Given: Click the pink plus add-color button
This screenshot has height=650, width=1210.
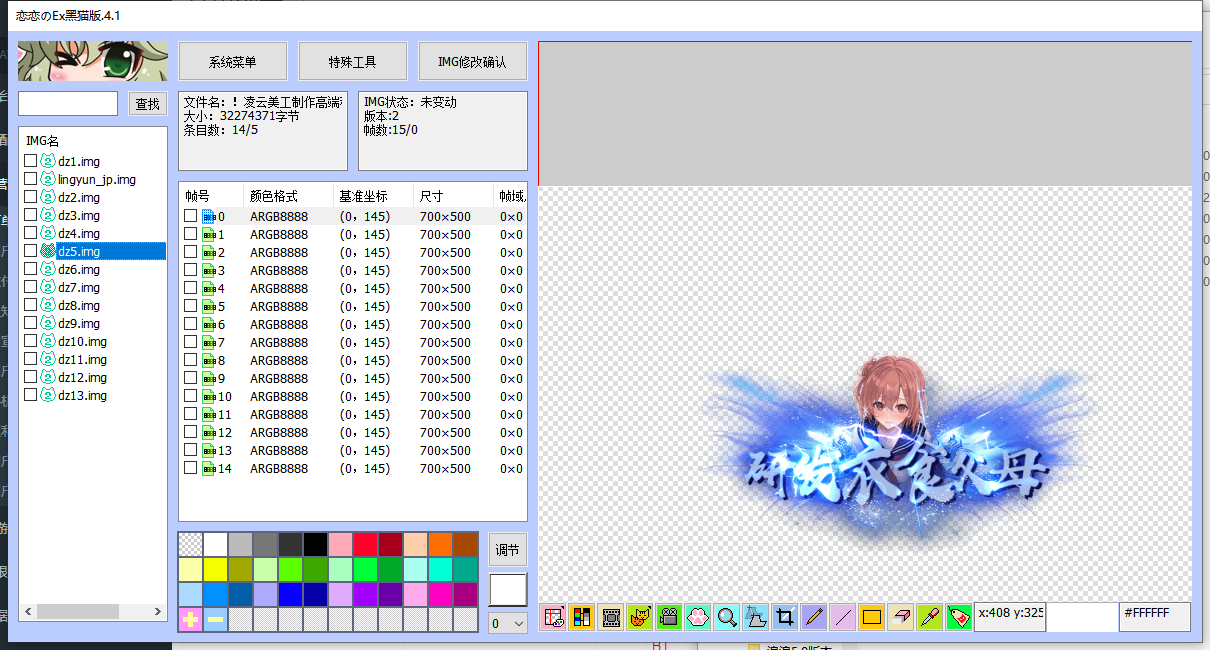Looking at the screenshot, I should (x=190, y=620).
